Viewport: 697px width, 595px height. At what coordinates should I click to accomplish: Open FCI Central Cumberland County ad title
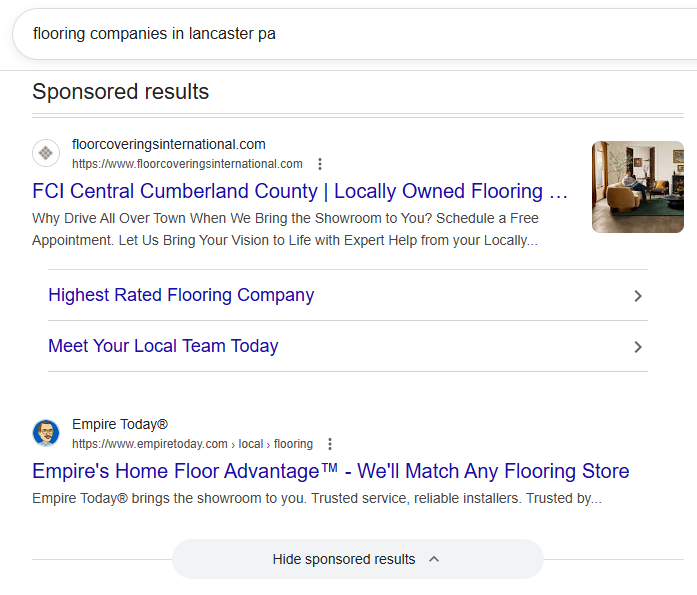[x=300, y=191]
